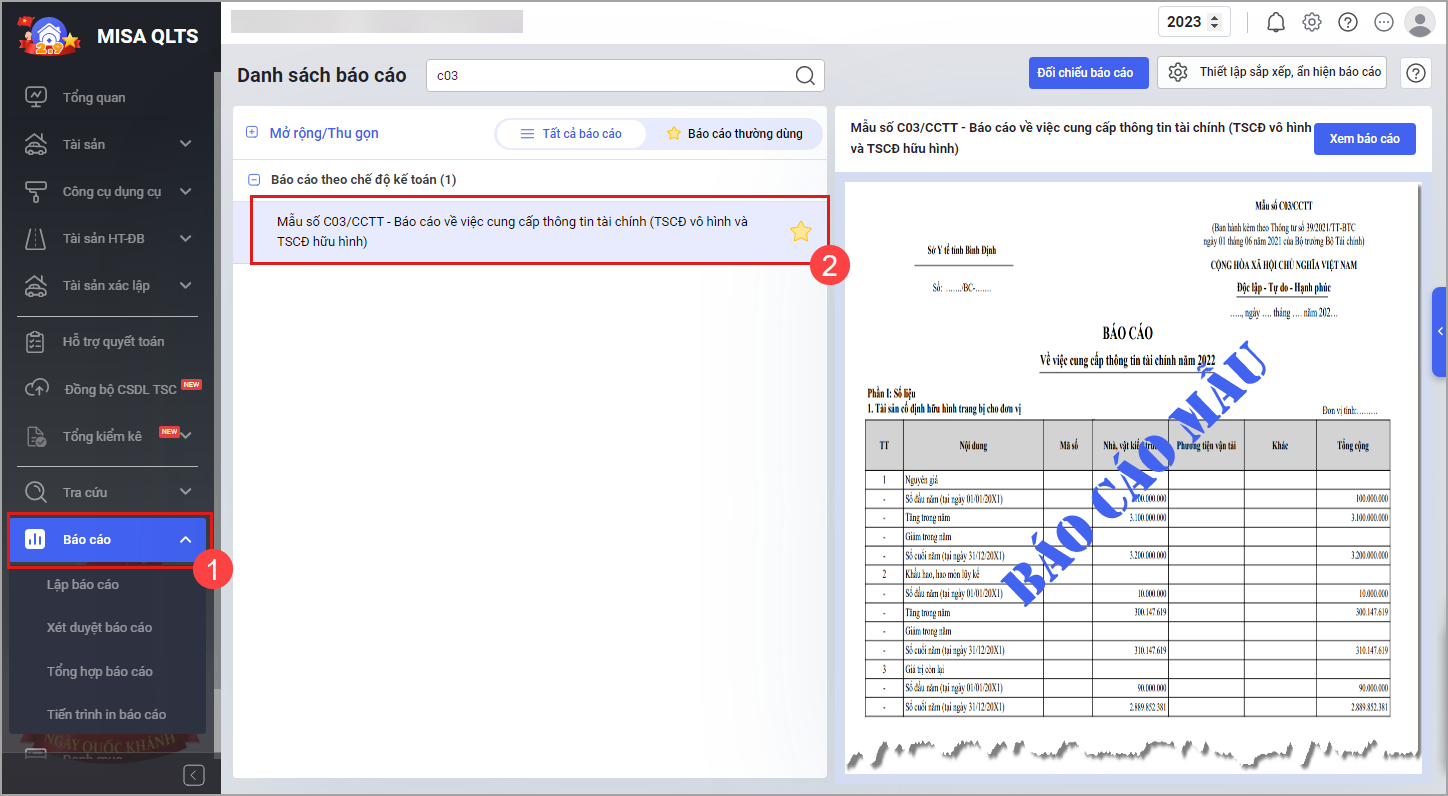Open Lập báo cáo submenu item
This screenshot has width=1448, height=796.
[x=83, y=584]
